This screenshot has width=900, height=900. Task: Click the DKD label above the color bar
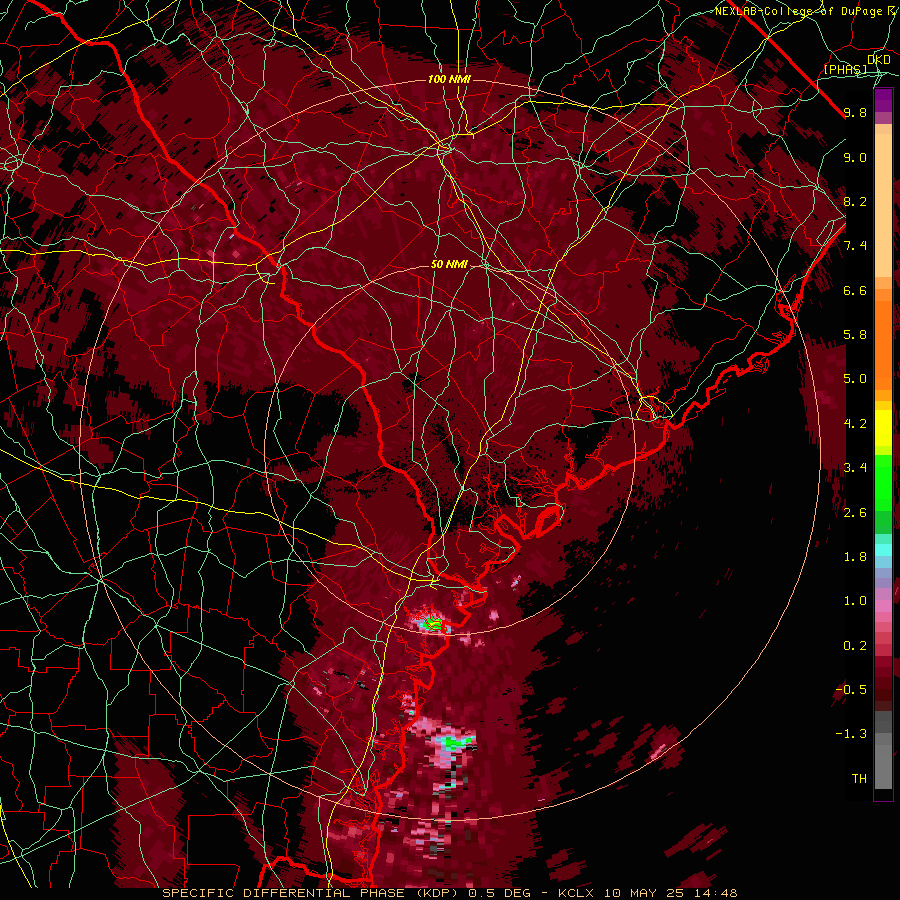tap(879, 60)
